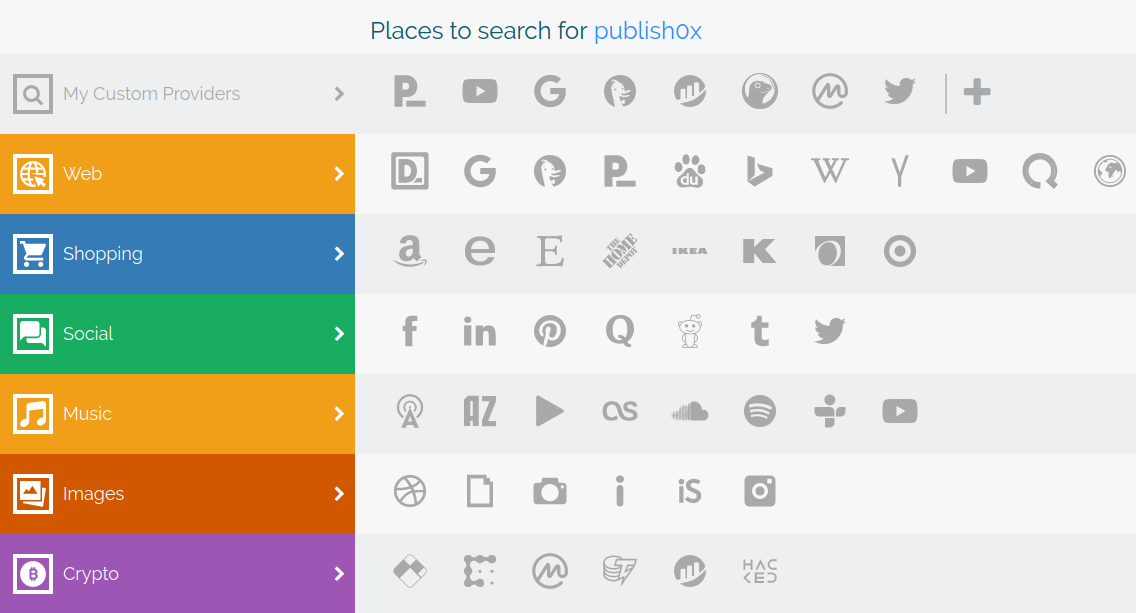Pick the SoundCloud provider icon
This screenshot has width=1136, height=613.
(x=690, y=412)
